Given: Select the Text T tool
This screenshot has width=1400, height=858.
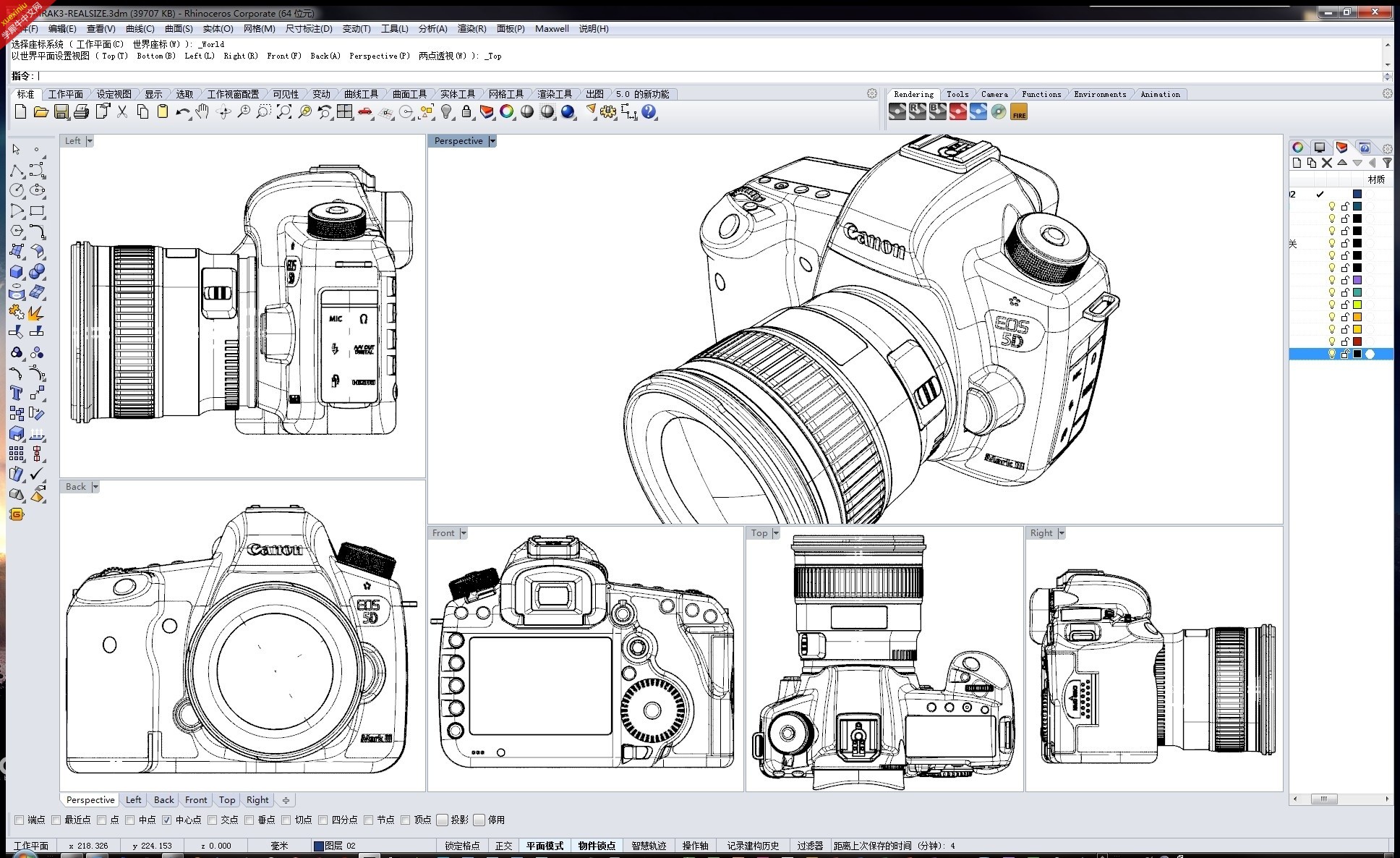Looking at the screenshot, I should tap(17, 393).
